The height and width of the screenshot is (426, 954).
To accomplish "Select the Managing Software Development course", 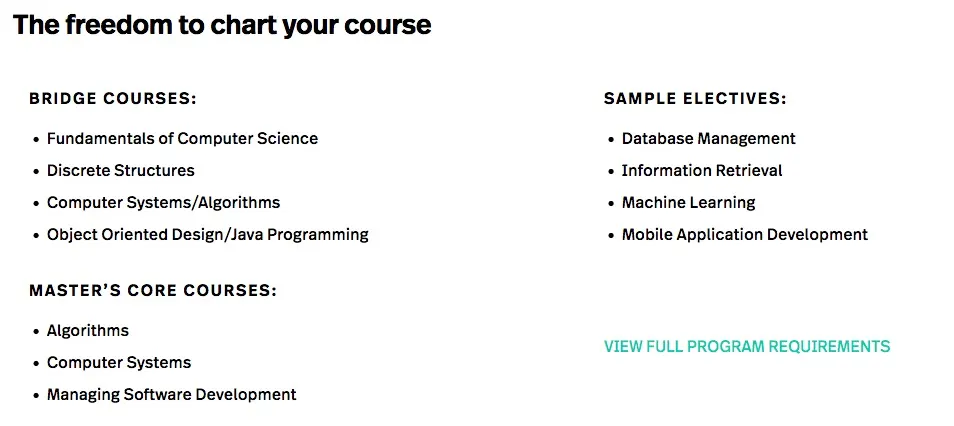I will click(x=171, y=395).
